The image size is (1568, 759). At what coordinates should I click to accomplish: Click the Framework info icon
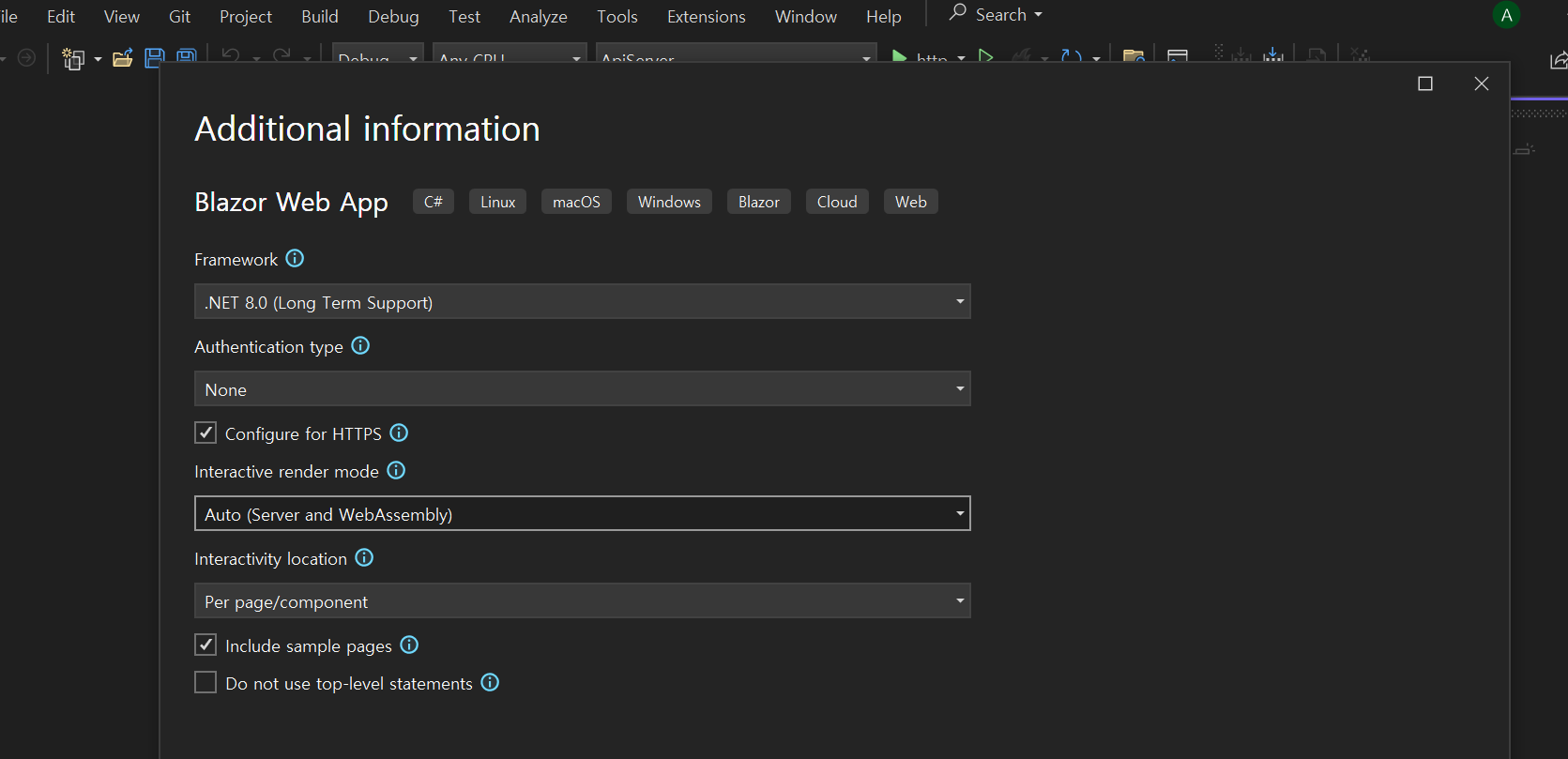pyautogui.click(x=295, y=258)
